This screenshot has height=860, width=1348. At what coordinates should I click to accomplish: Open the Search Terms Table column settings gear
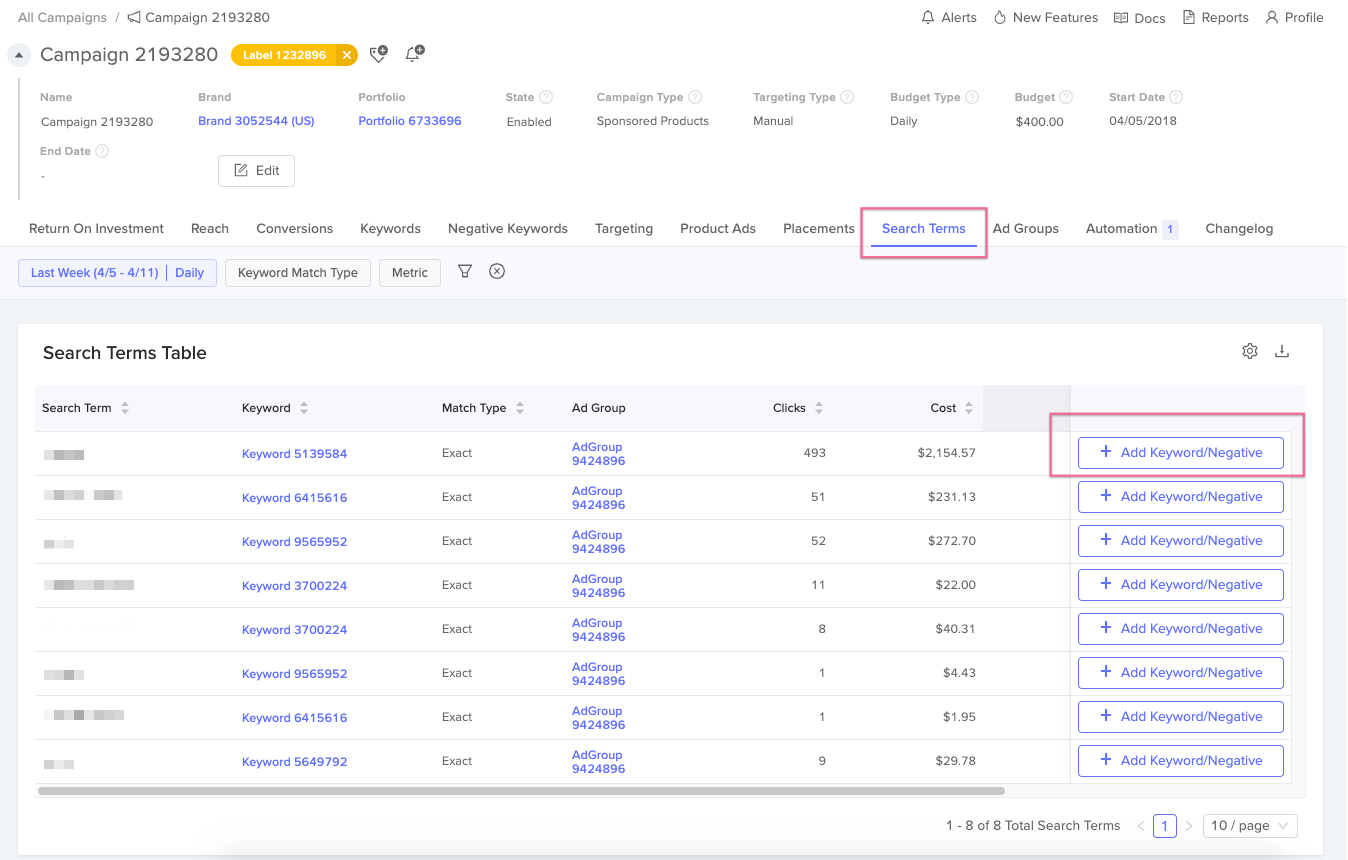click(x=1249, y=351)
